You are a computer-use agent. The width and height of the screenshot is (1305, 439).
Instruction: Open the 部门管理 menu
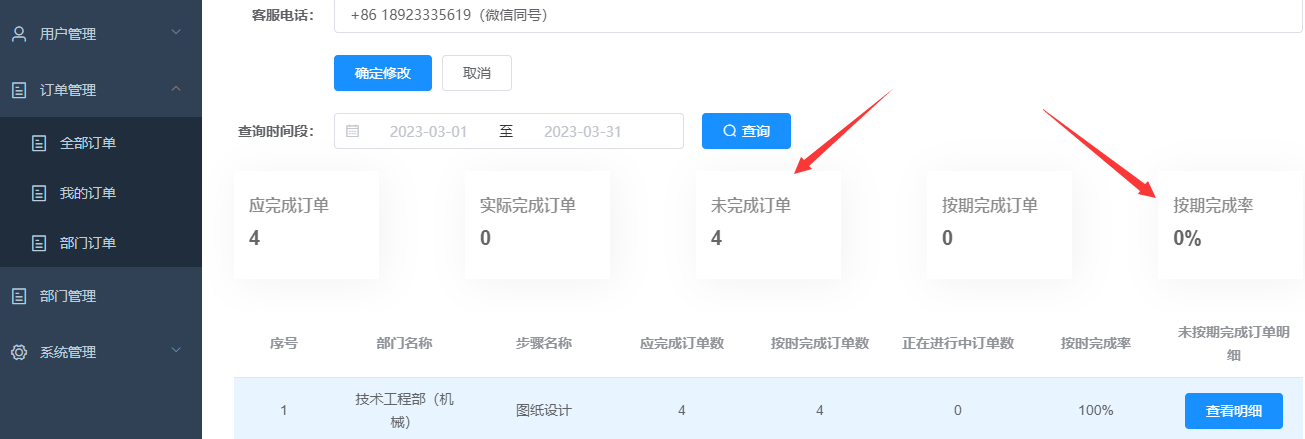(101, 296)
